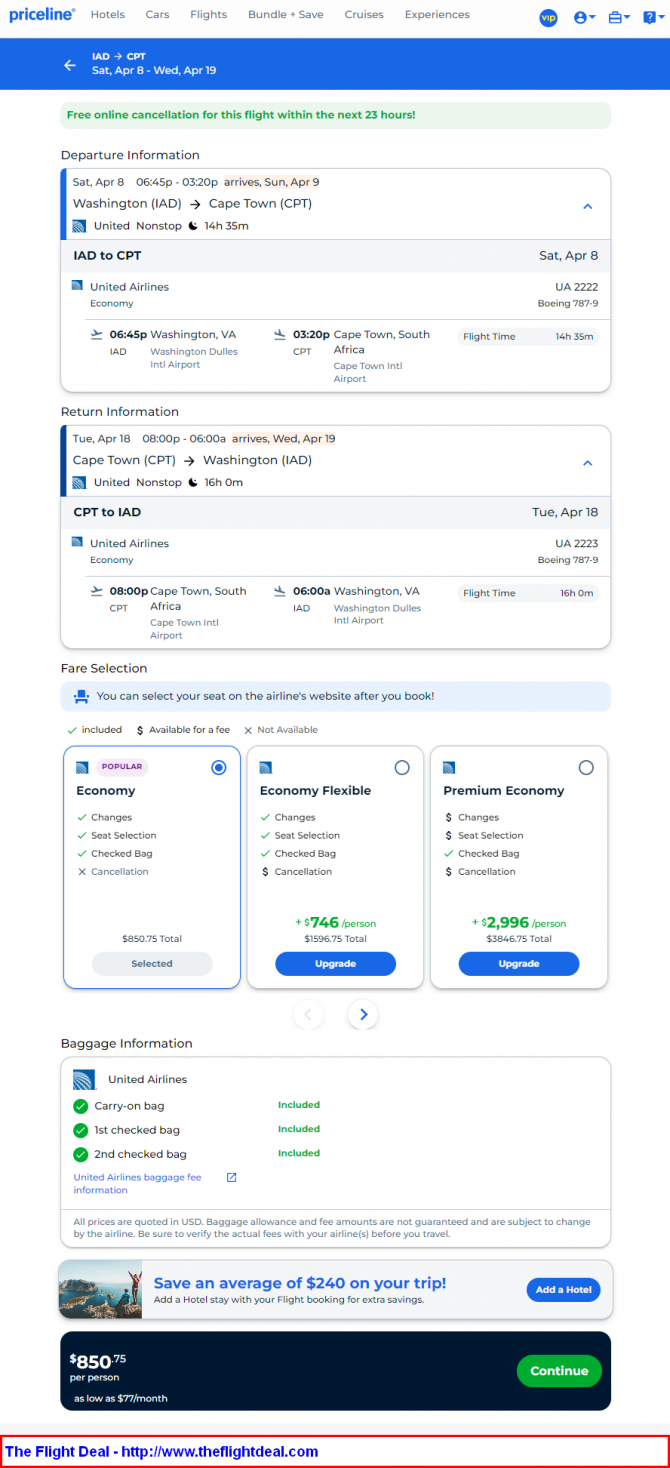Open the account profile menu
This screenshot has height=1468, width=670.
click(584, 18)
